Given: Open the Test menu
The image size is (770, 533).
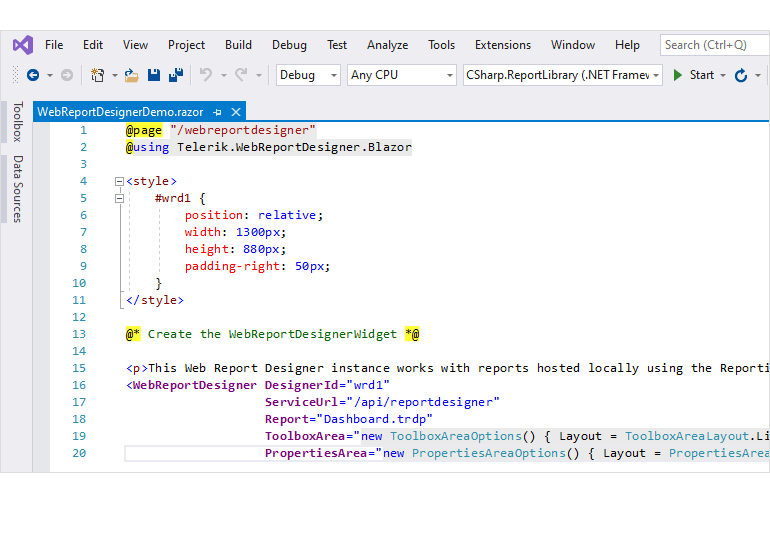Looking at the screenshot, I should point(337,45).
